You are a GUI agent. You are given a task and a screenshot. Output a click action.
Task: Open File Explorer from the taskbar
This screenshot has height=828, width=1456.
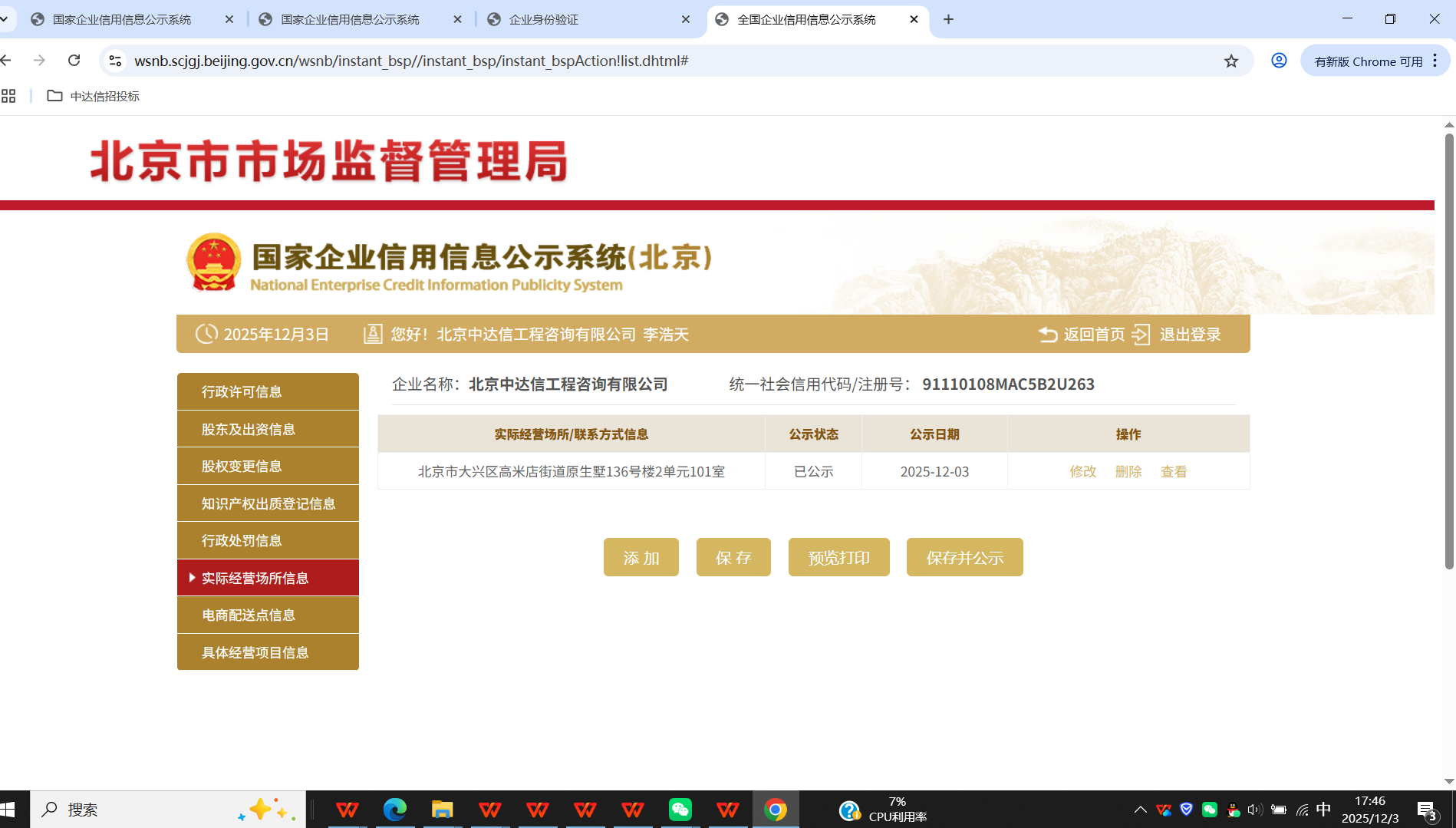[x=443, y=810]
